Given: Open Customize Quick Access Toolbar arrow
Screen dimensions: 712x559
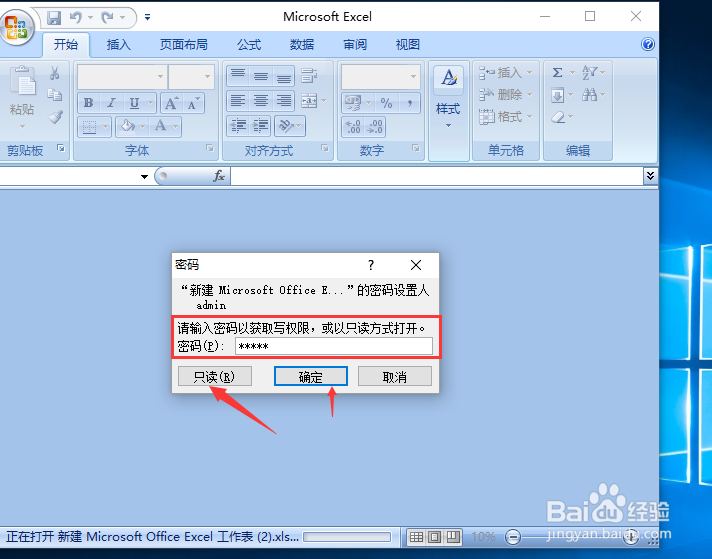Looking at the screenshot, I should (x=147, y=17).
